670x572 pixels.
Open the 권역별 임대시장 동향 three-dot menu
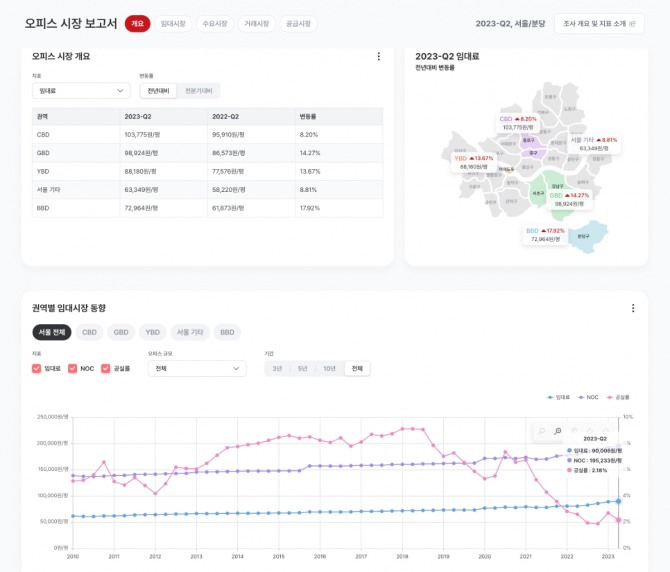point(631,308)
